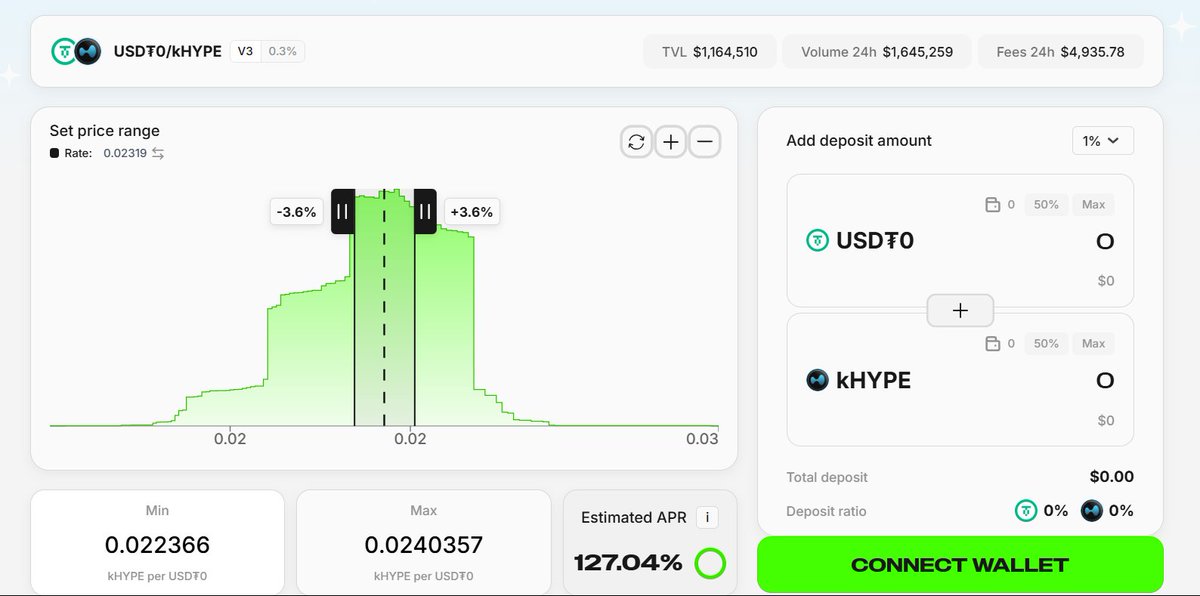Click the Estimated APR info icon
Image resolution: width=1200 pixels, height=596 pixels.
point(708,517)
